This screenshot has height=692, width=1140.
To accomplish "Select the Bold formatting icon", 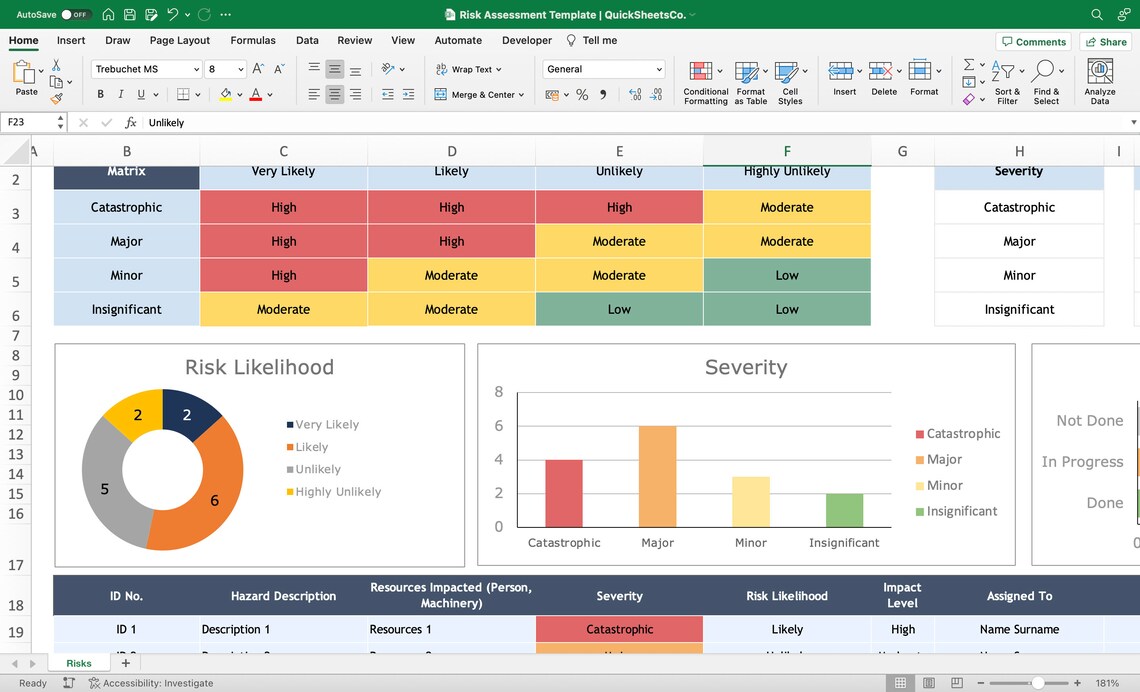I will (x=99, y=93).
